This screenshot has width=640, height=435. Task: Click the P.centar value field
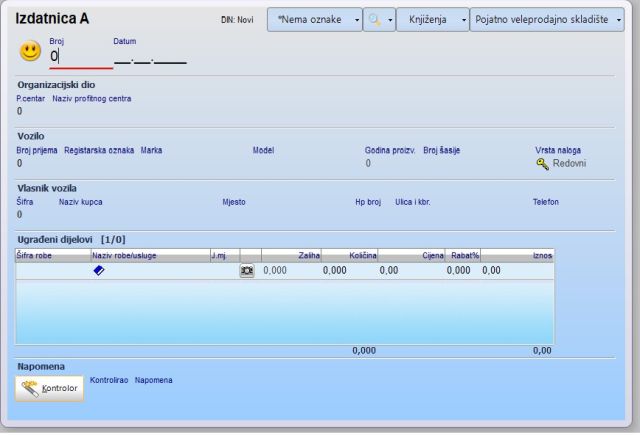coord(20,111)
